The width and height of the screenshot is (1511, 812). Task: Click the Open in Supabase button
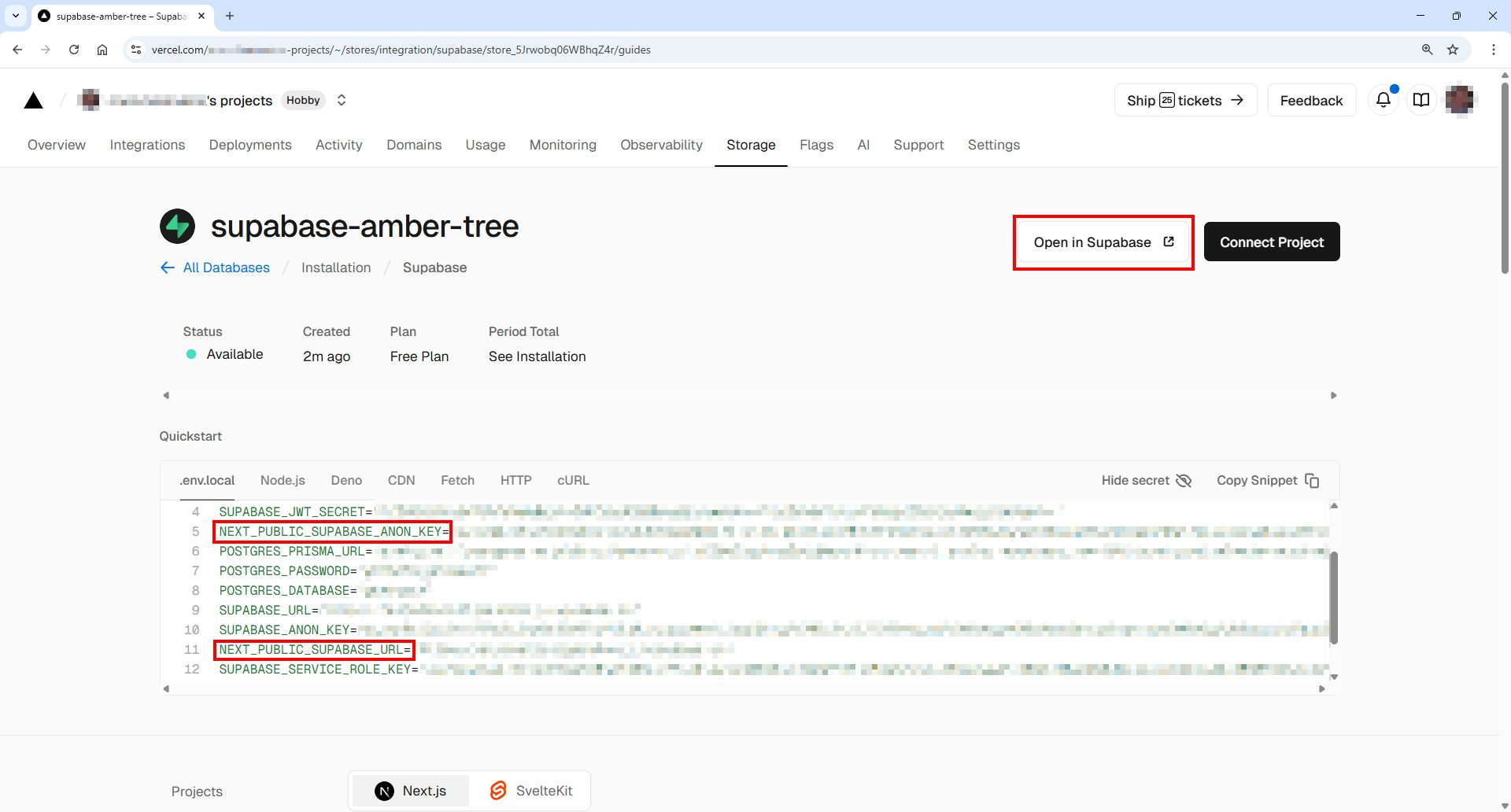pyautogui.click(x=1103, y=242)
